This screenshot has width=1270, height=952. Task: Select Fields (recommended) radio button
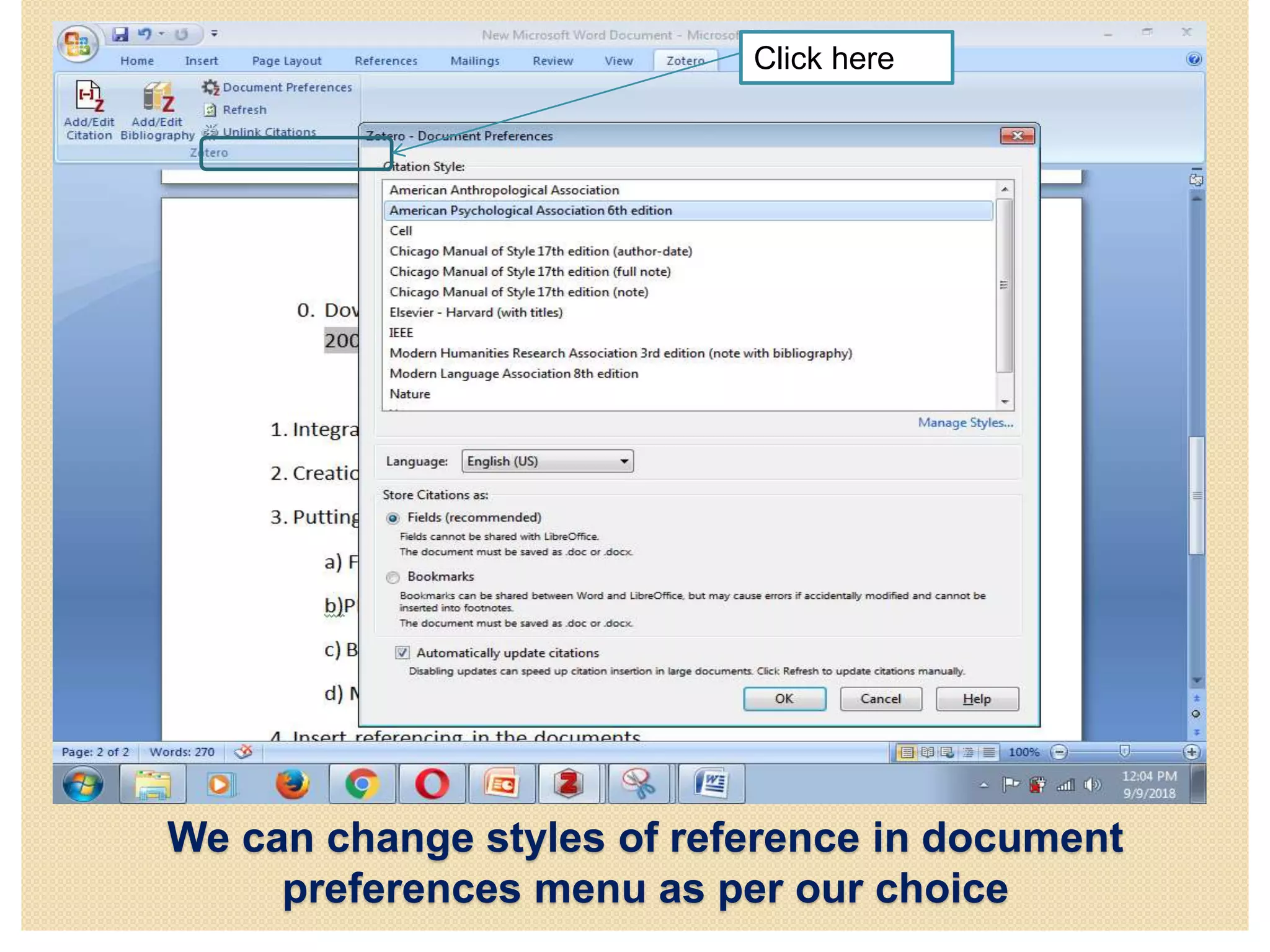393,518
